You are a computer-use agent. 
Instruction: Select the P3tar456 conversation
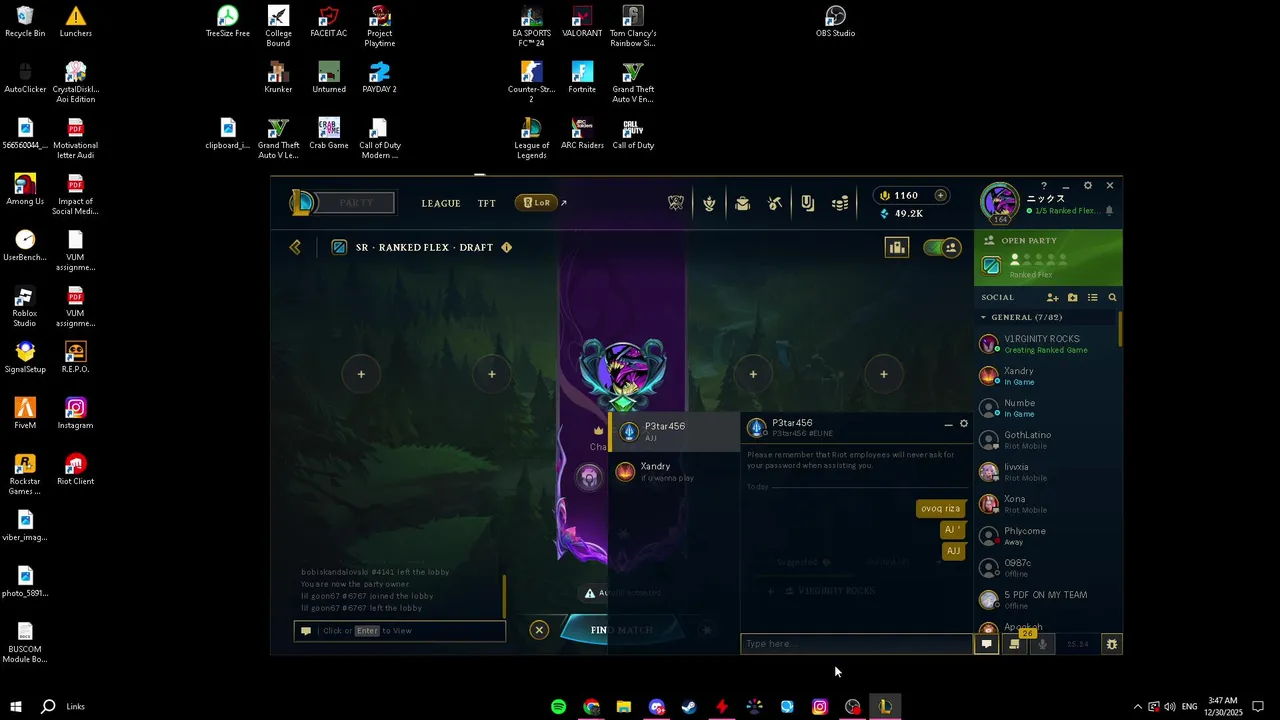coord(674,431)
